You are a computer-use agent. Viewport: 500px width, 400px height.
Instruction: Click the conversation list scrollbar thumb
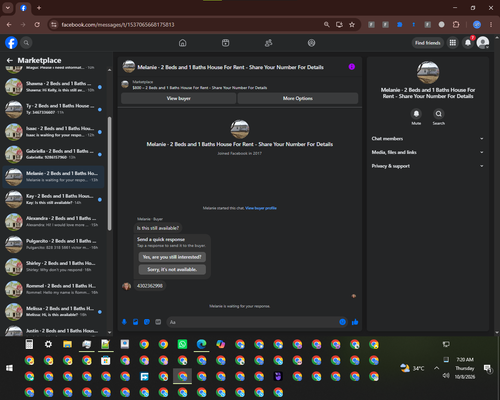tap(109, 173)
